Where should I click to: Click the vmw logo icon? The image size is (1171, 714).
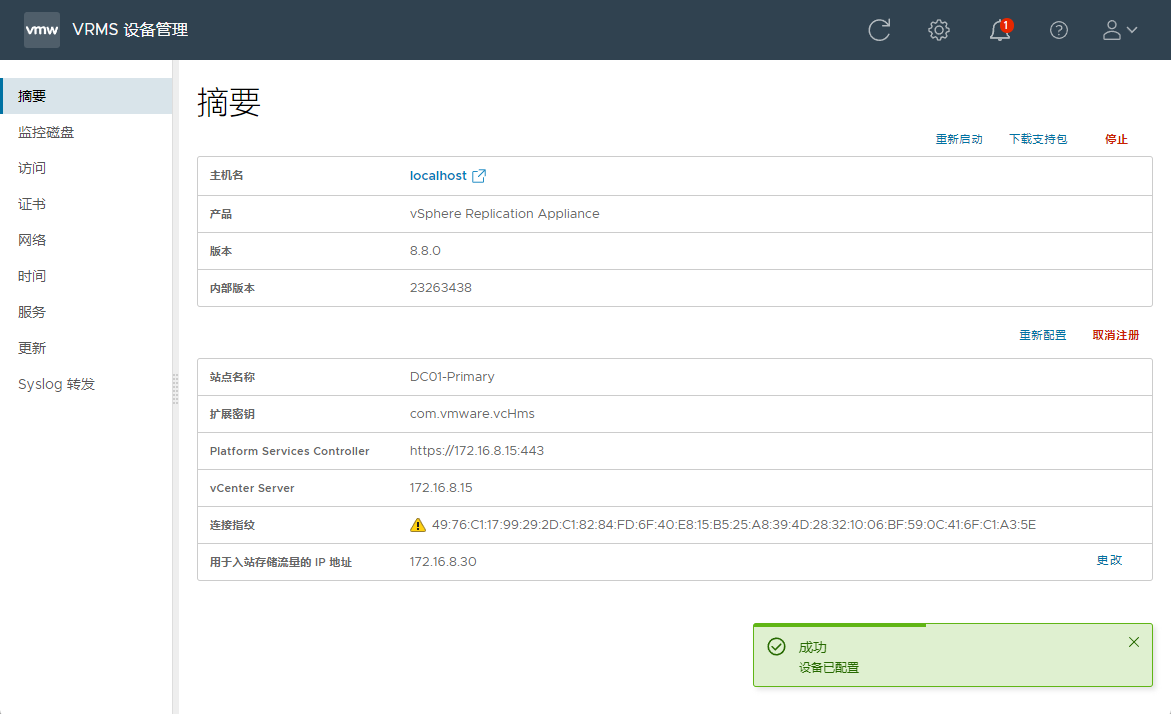(x=42, y=30)
